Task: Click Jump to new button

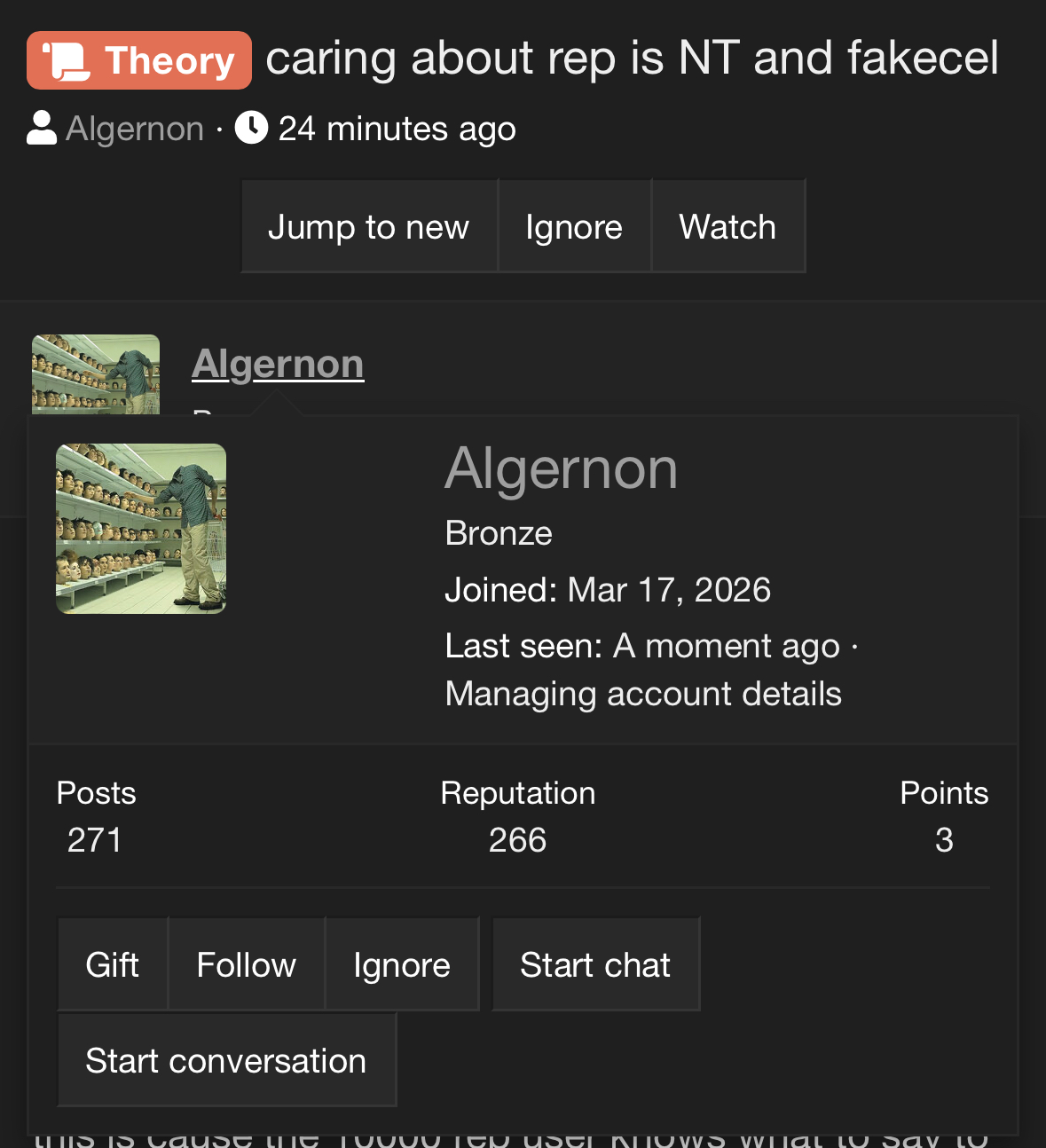Action: coord(368,227)
